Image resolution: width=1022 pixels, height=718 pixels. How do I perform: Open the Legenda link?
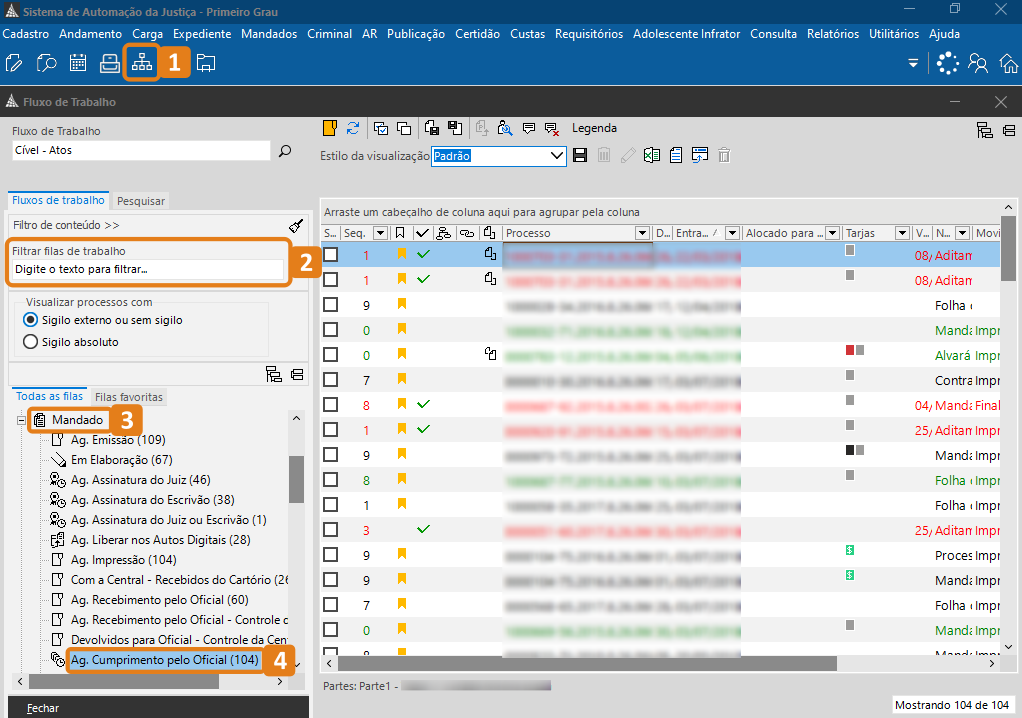[x=594, y=128]
